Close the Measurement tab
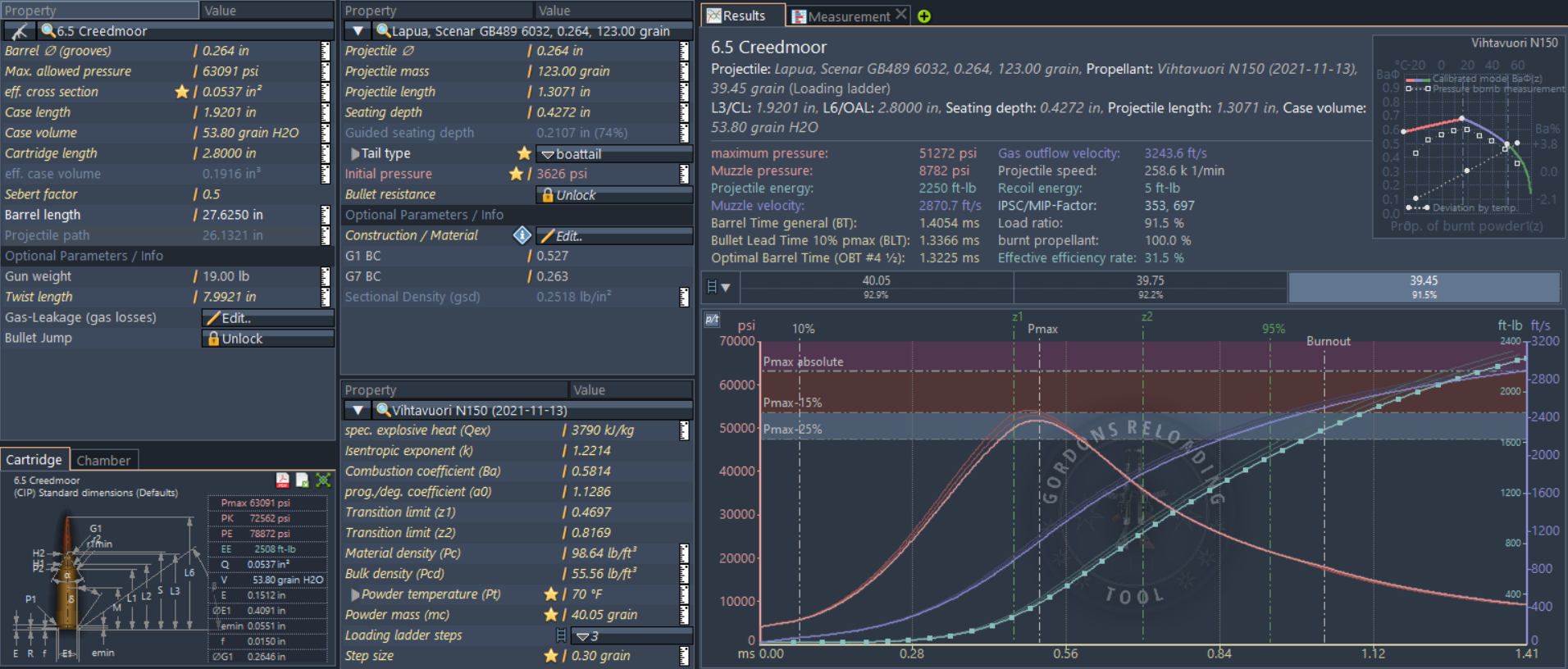Image resolution: width=1568 pixels, height=669 pixels. pos(900,14)
